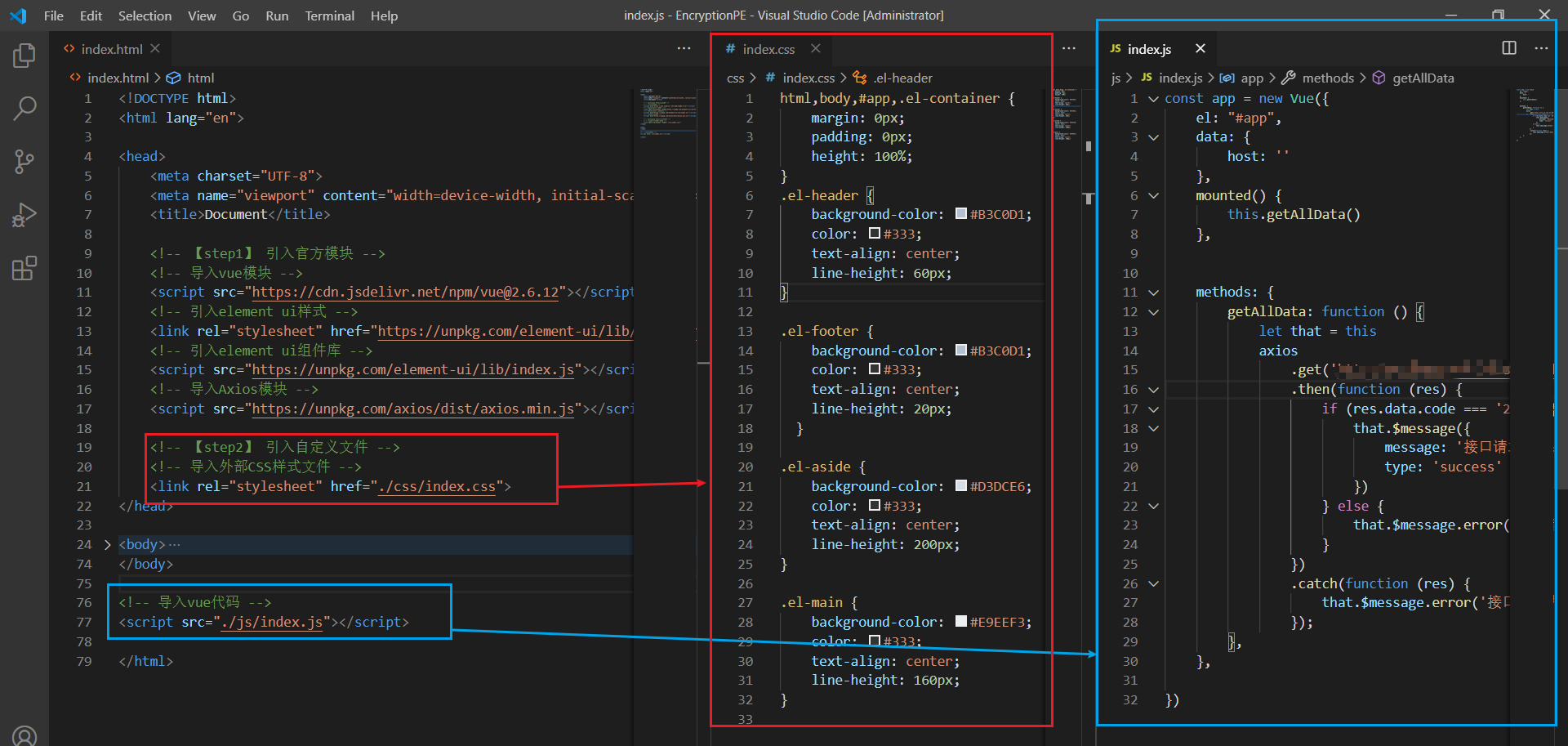Expand the folded body tag on line 24

[x=107, y=544]
